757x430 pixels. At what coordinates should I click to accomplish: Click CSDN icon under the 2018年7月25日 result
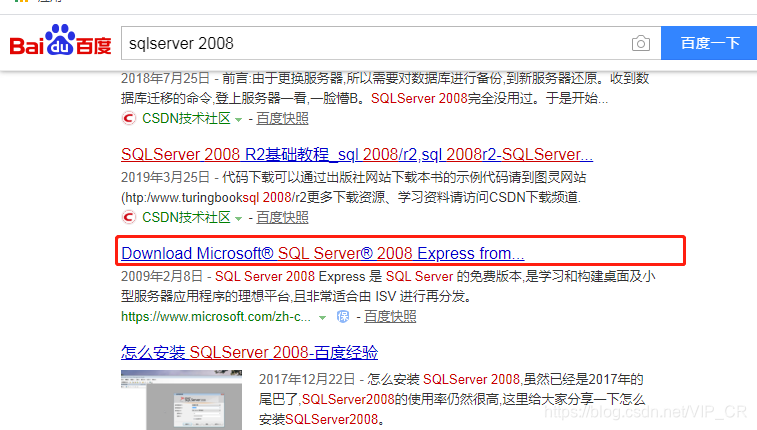click(128, 118)
